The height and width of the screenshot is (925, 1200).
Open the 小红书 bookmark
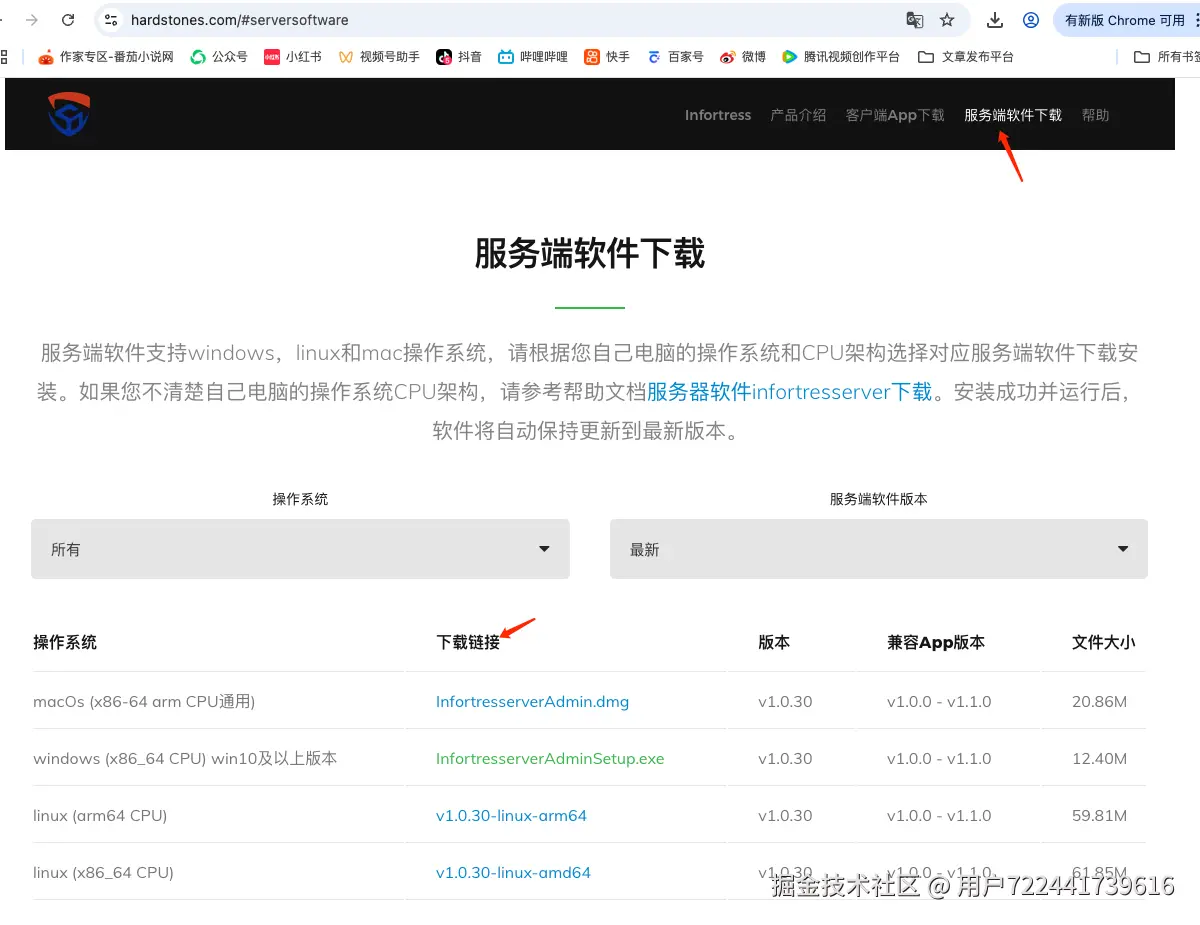[x=293, y=57]
